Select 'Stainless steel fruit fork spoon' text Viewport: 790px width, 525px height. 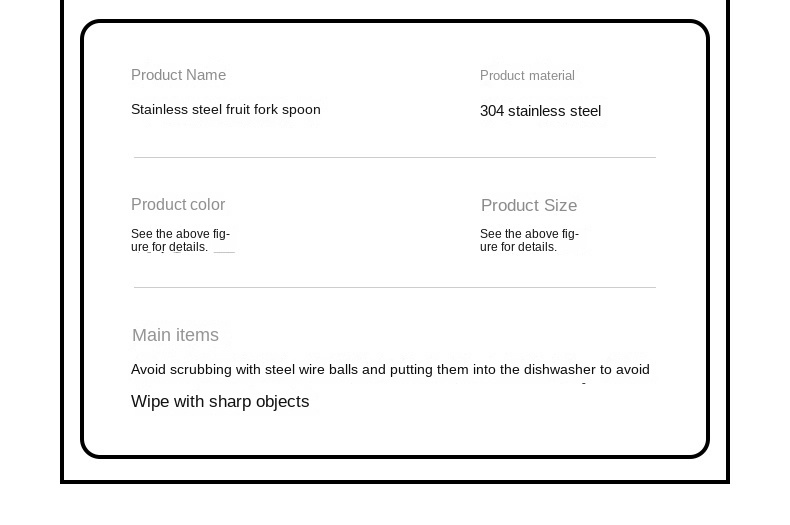coord(226,110)
